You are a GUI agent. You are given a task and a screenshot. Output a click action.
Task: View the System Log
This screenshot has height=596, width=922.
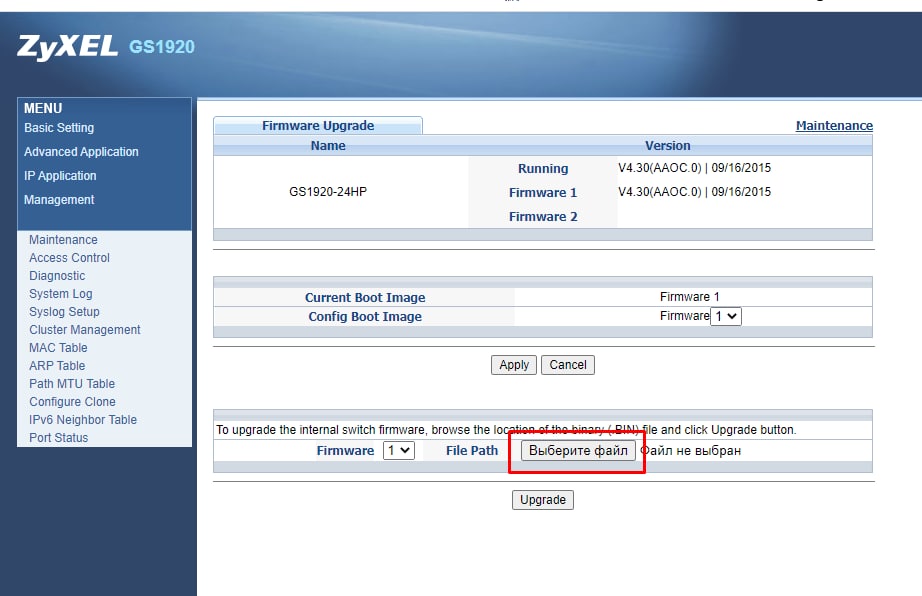[61, 293]
